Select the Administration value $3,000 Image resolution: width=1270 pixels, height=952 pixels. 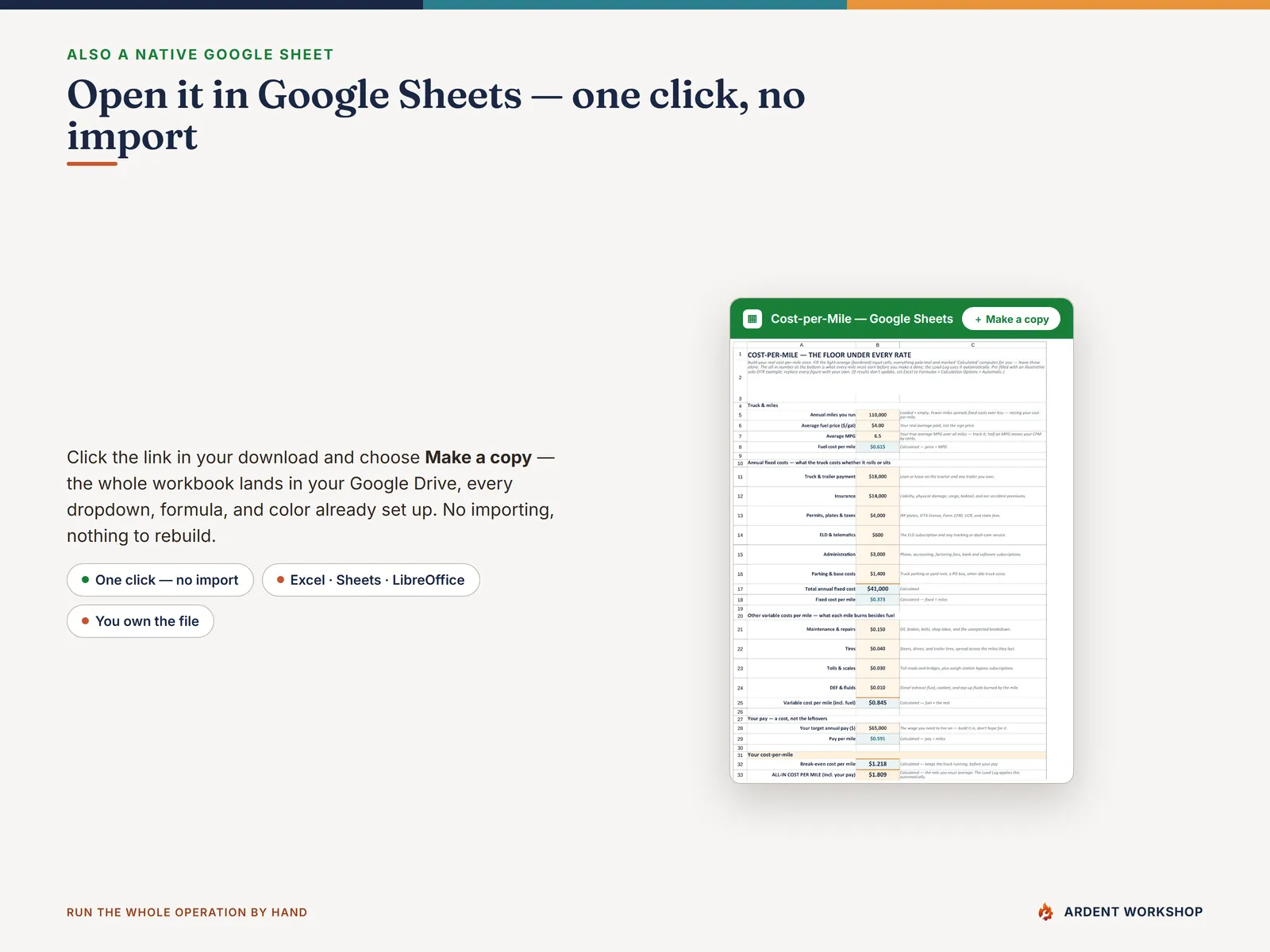(x=877, y=555)
